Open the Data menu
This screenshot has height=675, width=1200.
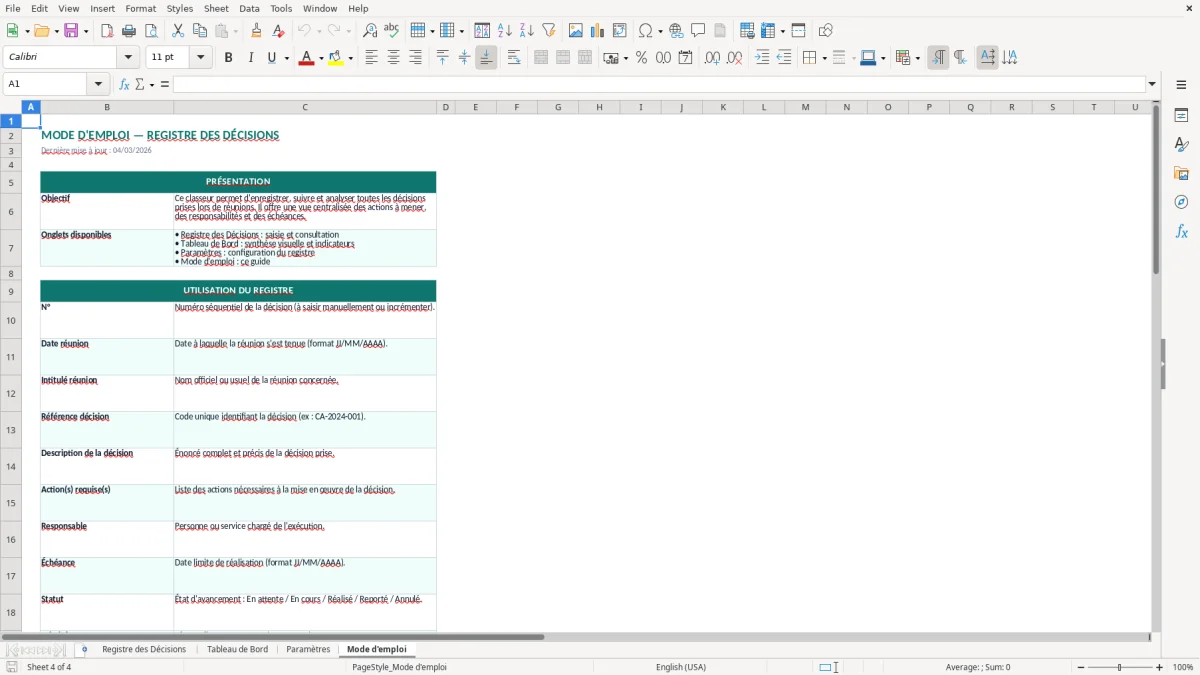[x=249, y=8]
